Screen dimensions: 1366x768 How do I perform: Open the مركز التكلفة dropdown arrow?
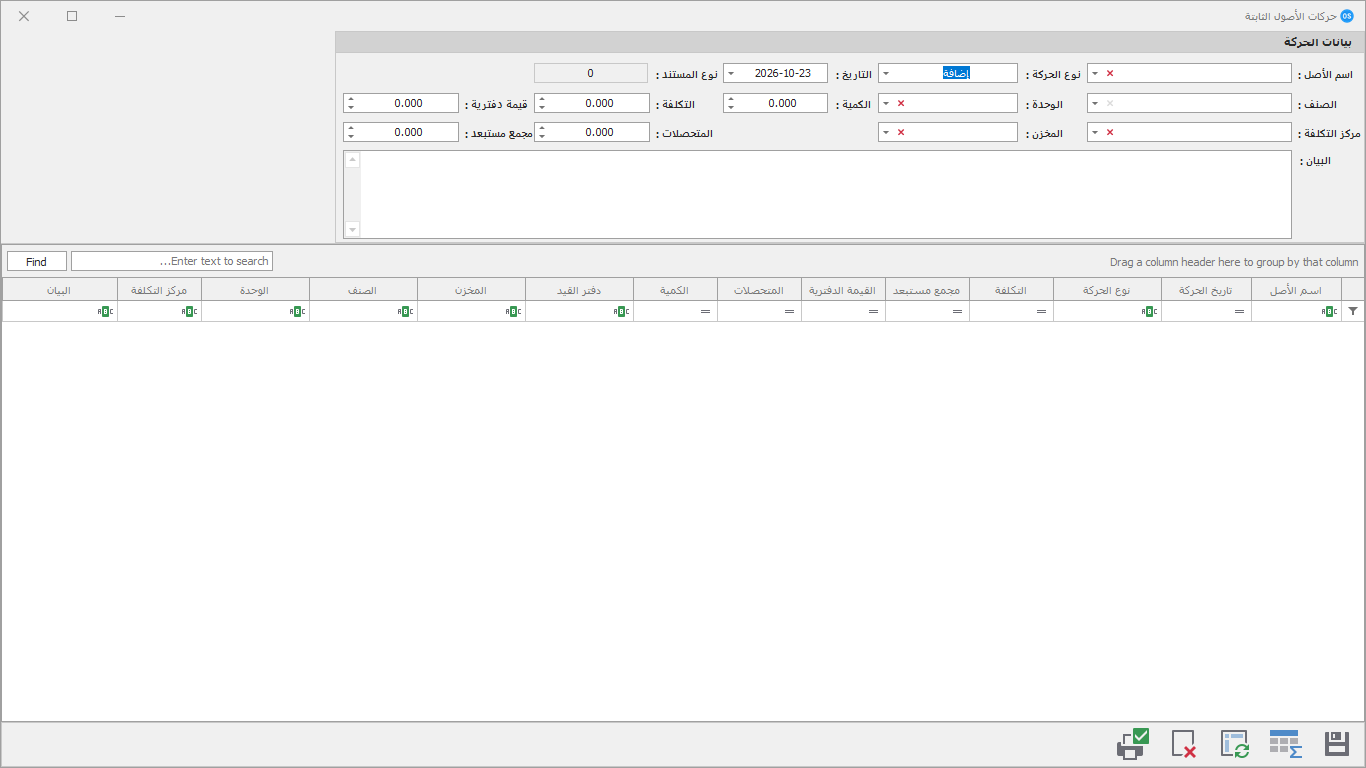coord(1095,132)
